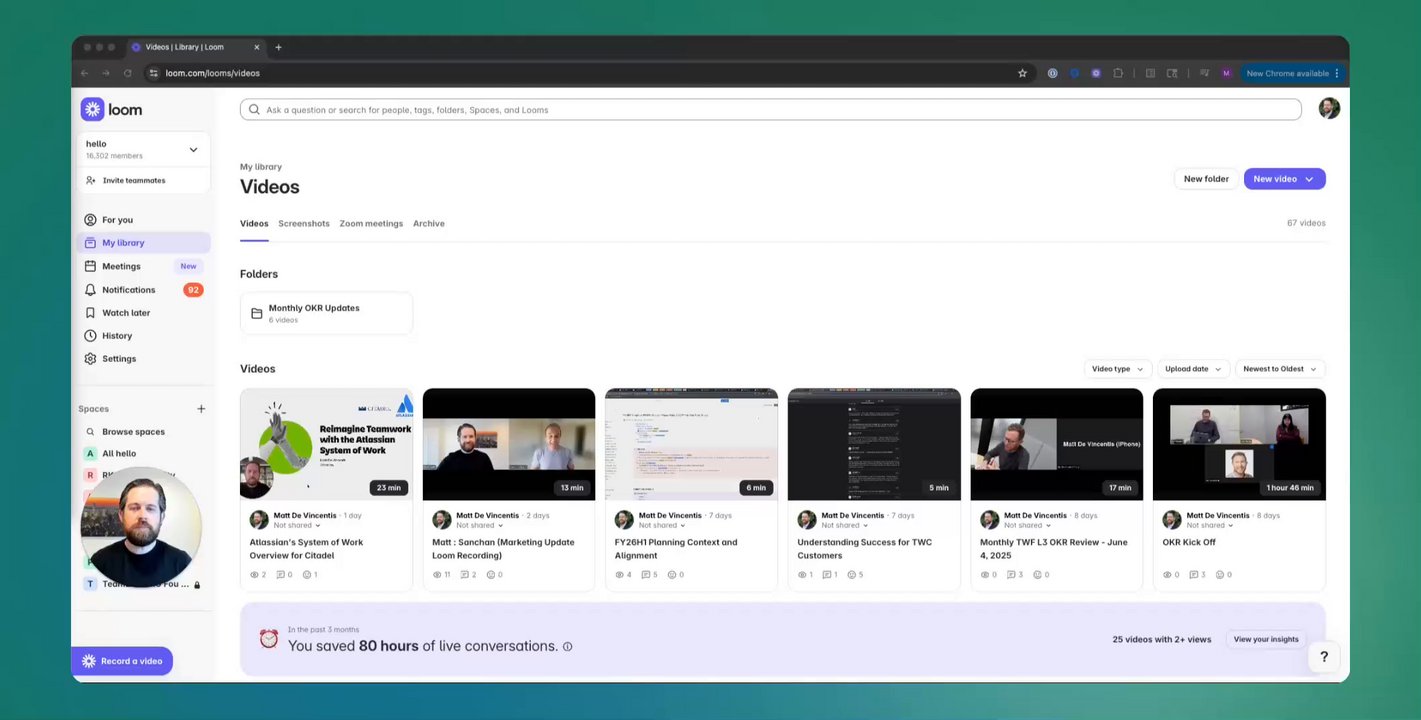Switch to the Screenshots tab
Screen dimensions: 1421x720
coord(304,224)
